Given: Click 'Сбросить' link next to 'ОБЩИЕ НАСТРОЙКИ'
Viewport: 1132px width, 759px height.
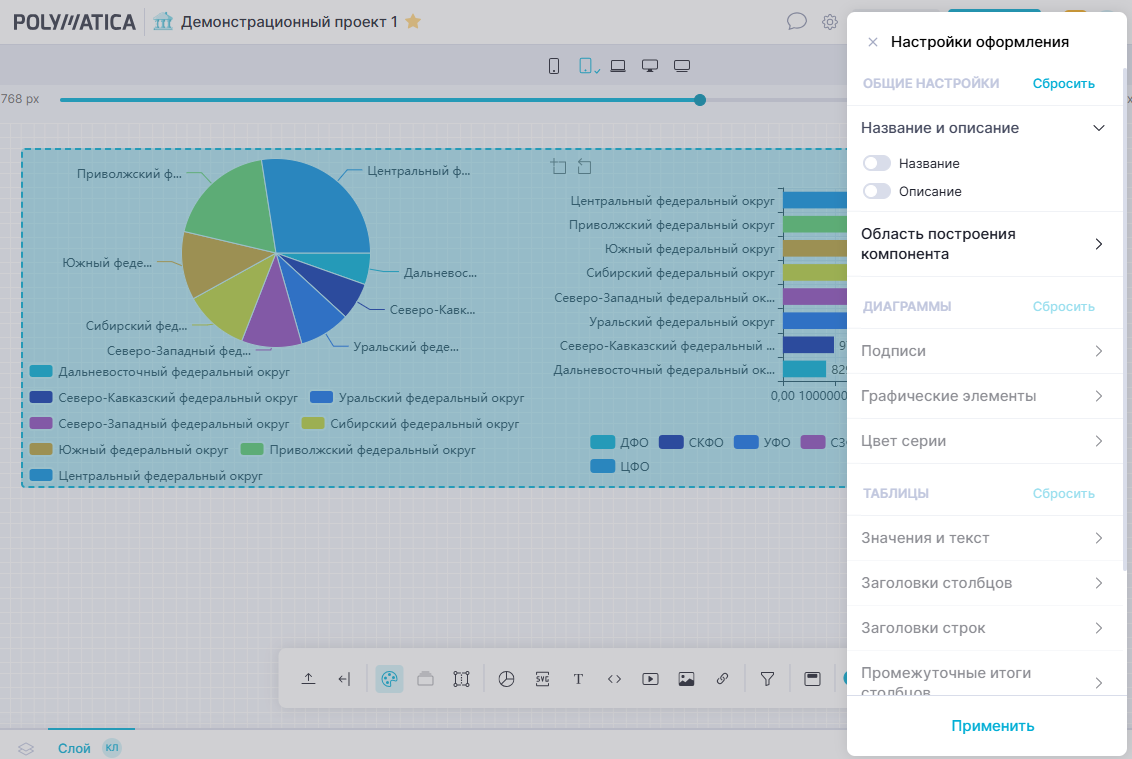Looking at the screenshot, I should pos(1063,84).
